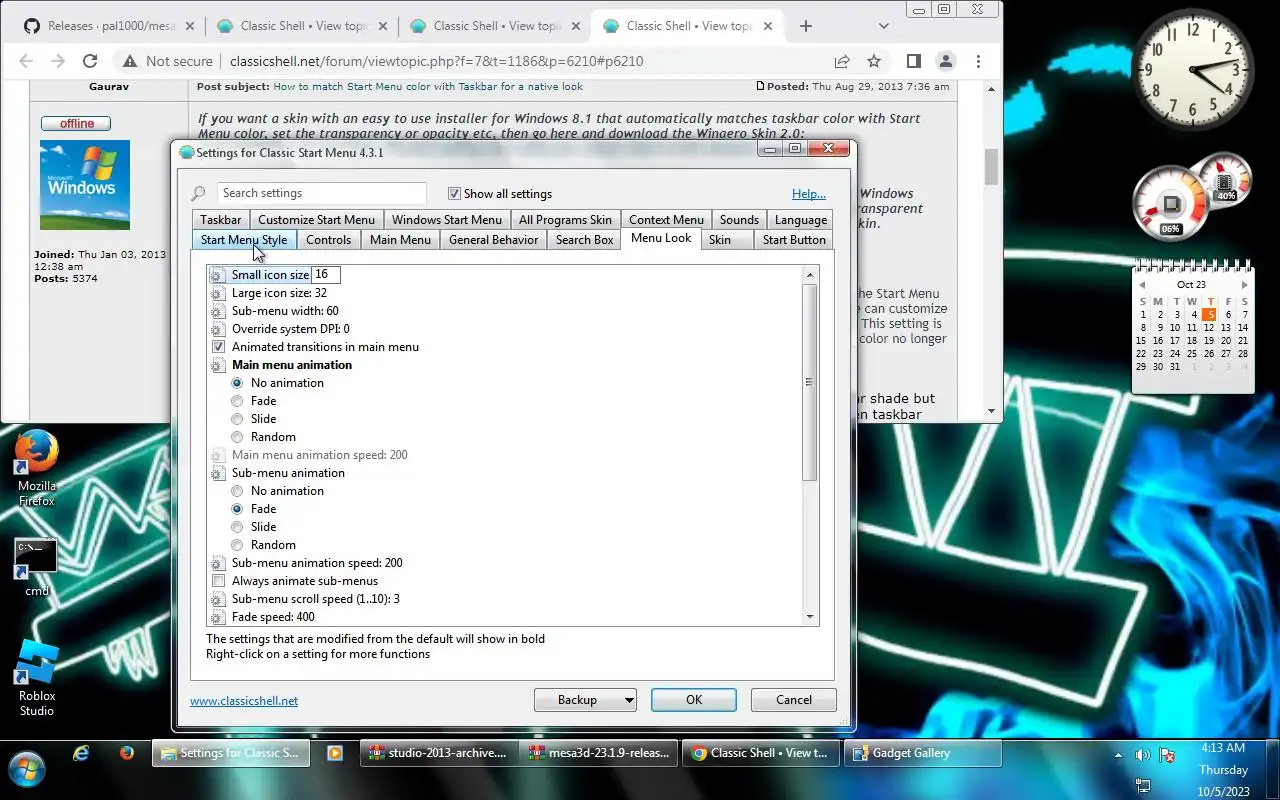This screenshot has height=800, width=1280.
Task: Select main menu Fade radio option
Action: click(x=237, y=401)
